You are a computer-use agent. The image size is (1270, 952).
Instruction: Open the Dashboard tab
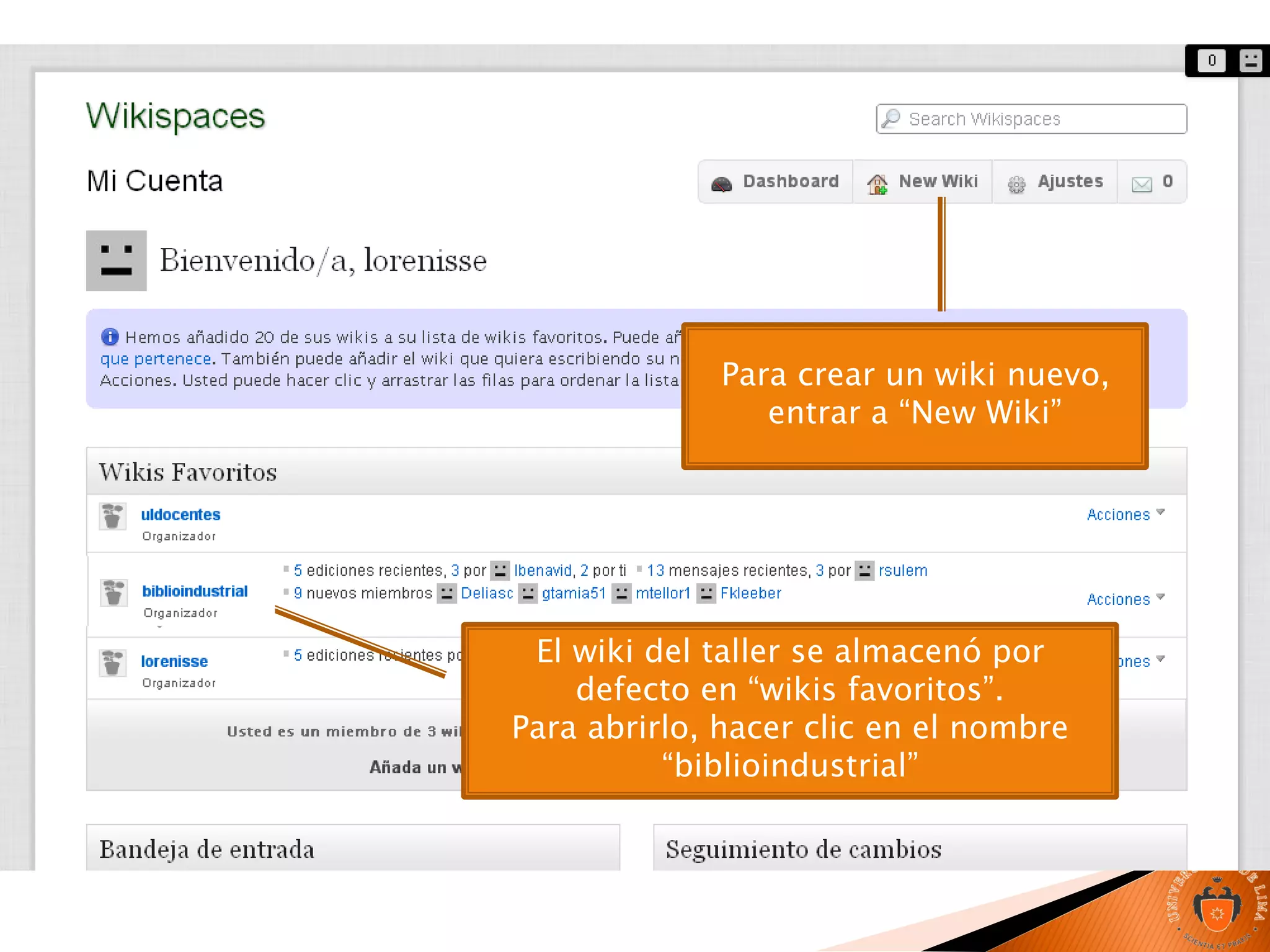775,182
